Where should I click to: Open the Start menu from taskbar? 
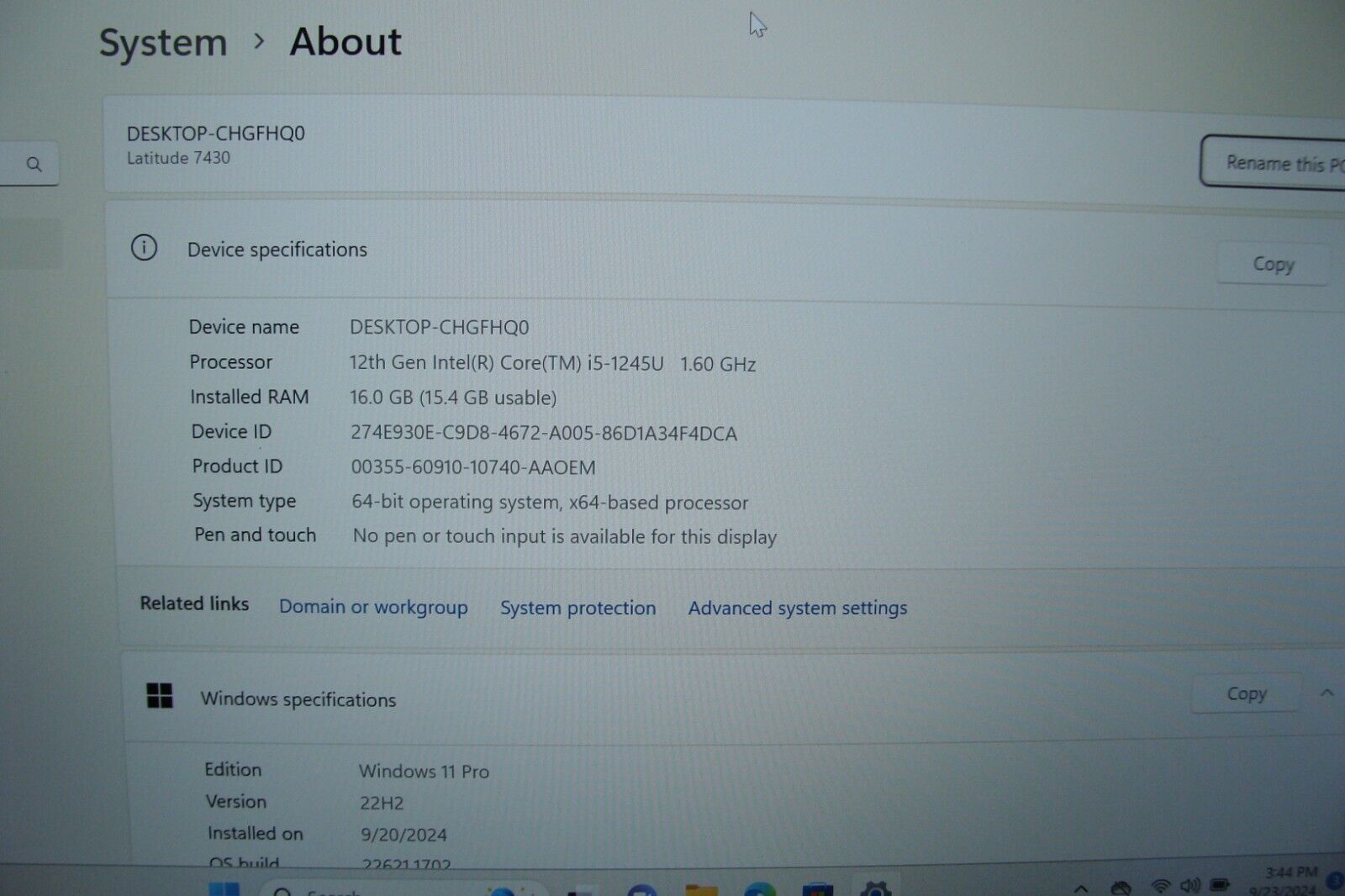coord(224,889)
